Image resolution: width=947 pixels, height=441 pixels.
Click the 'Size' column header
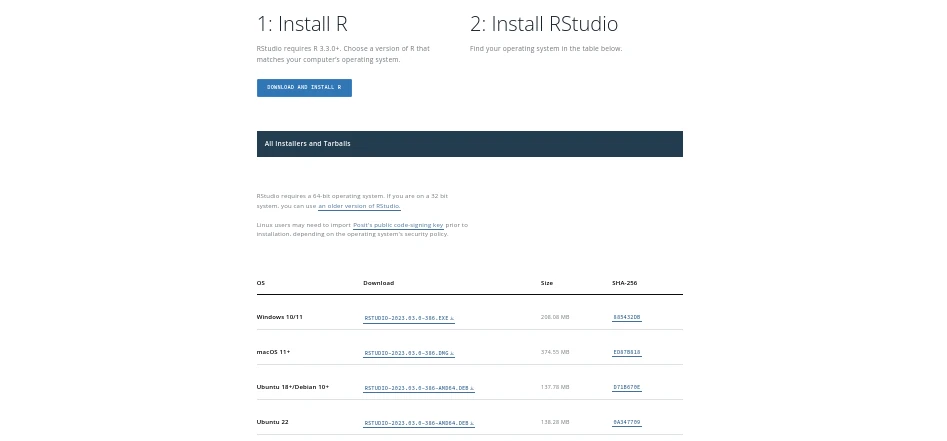click(547, 283)
